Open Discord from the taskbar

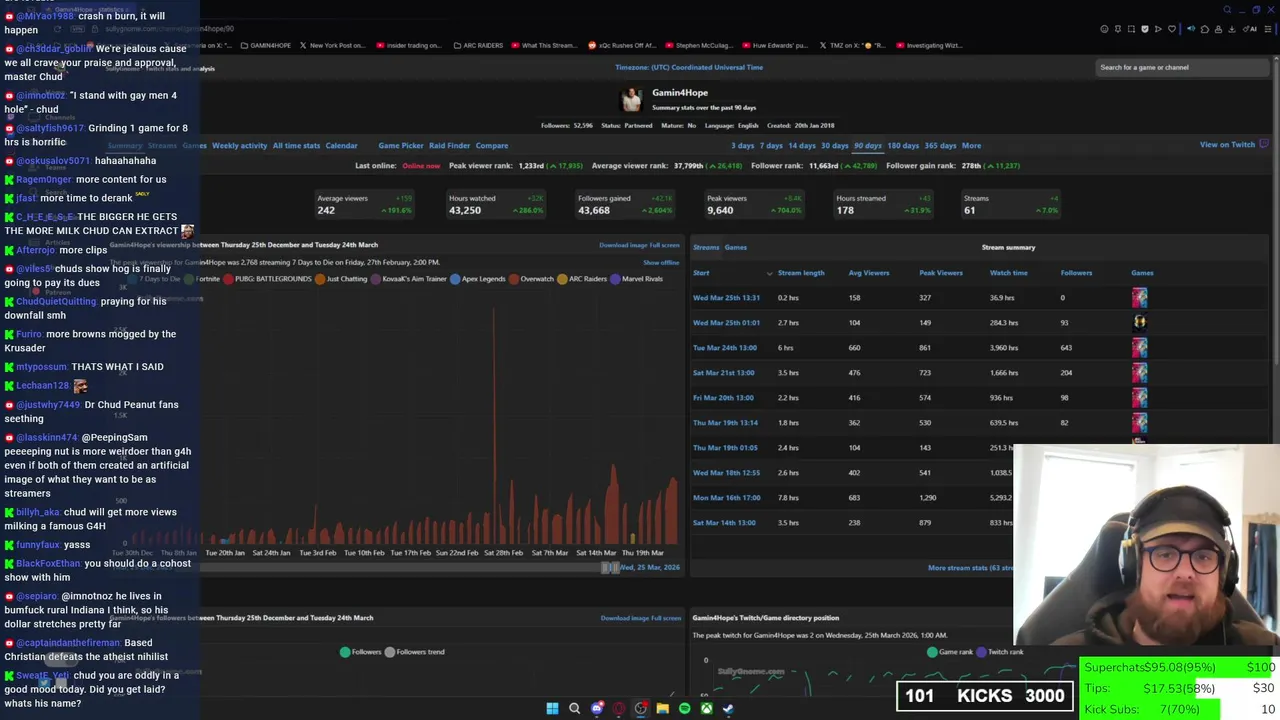pos(597,708)
